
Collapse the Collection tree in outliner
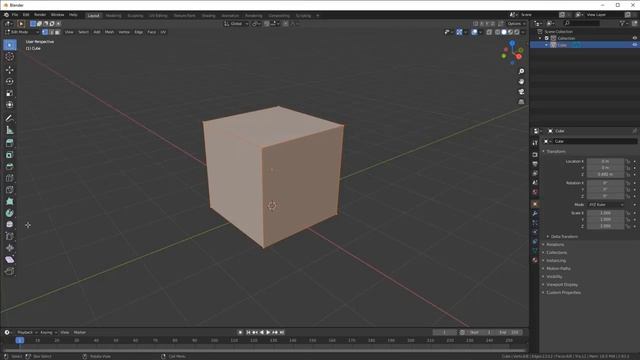click(540, 38)
